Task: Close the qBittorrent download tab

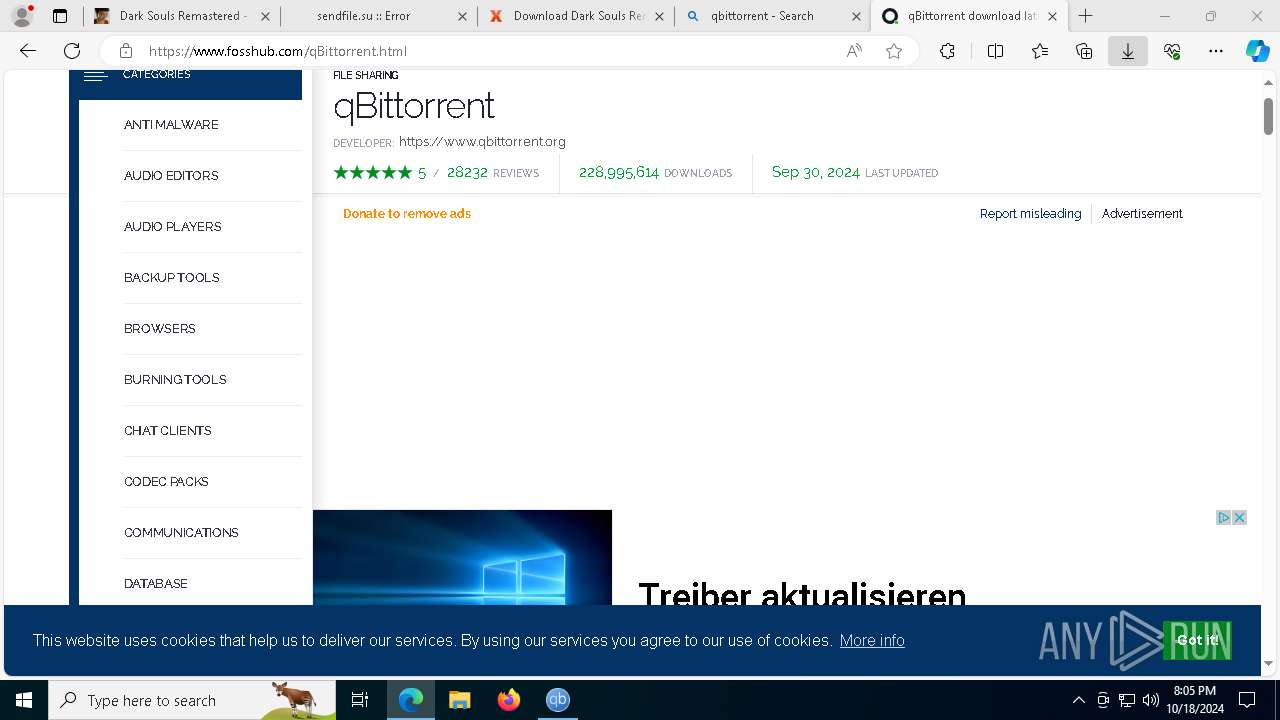Action: [x=1052, y=16]
